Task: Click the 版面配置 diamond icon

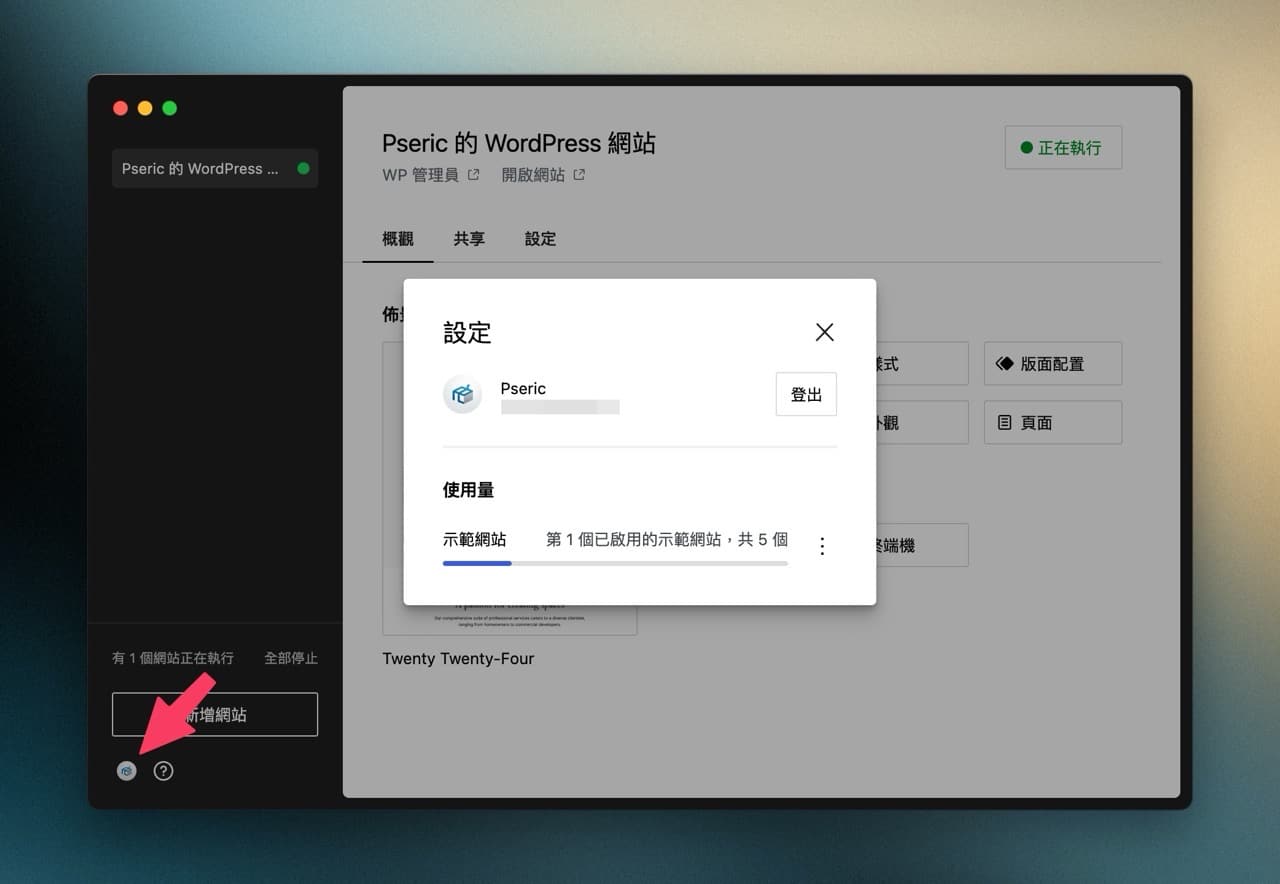Action: 1005,364
